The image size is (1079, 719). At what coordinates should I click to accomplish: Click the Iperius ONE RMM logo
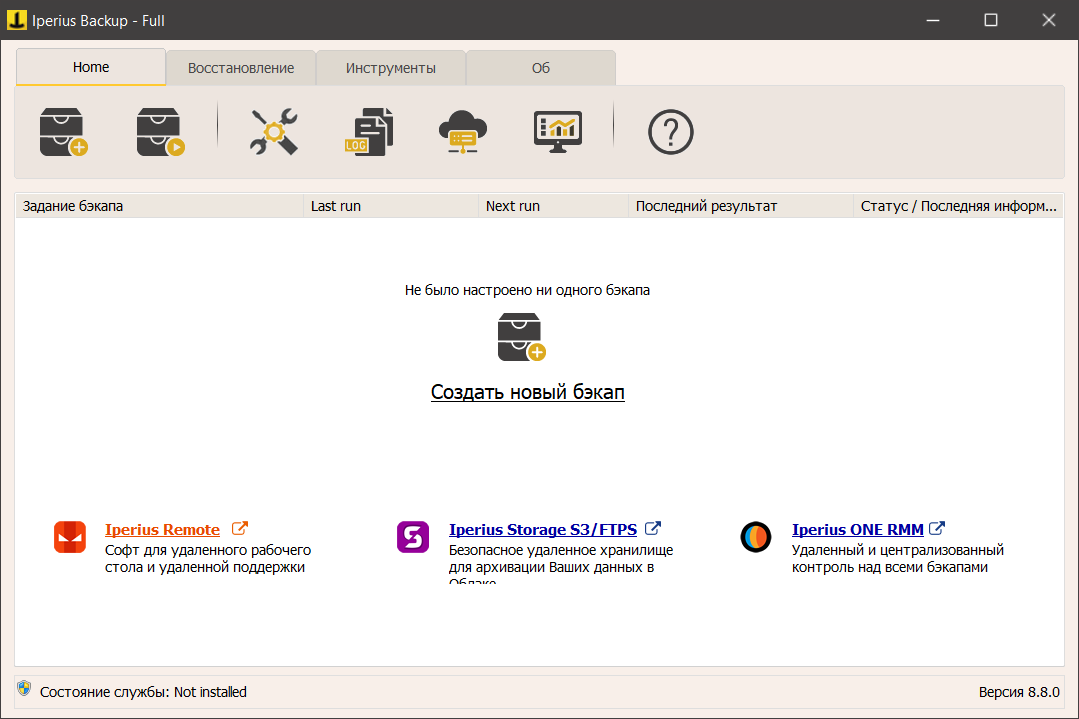[x=756, y=537]
